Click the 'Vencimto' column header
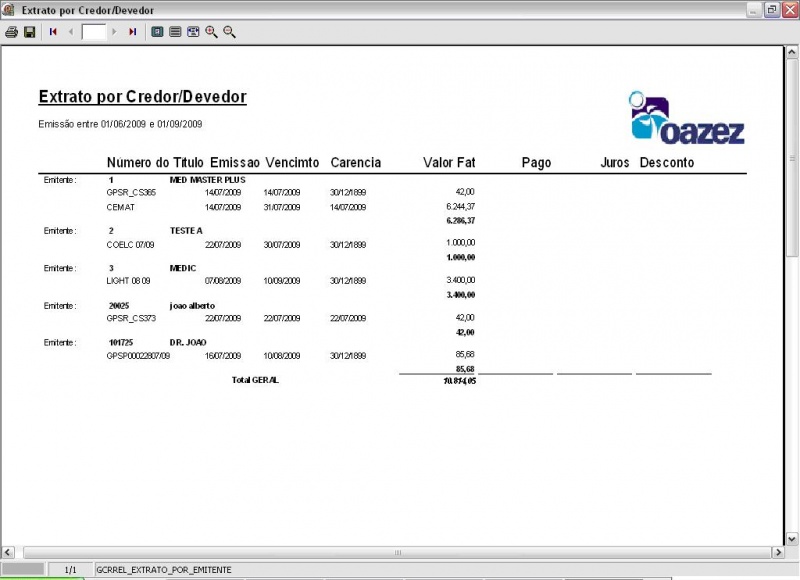The width and height of the screenshot is (800, 580). click(x=292, y=163)
